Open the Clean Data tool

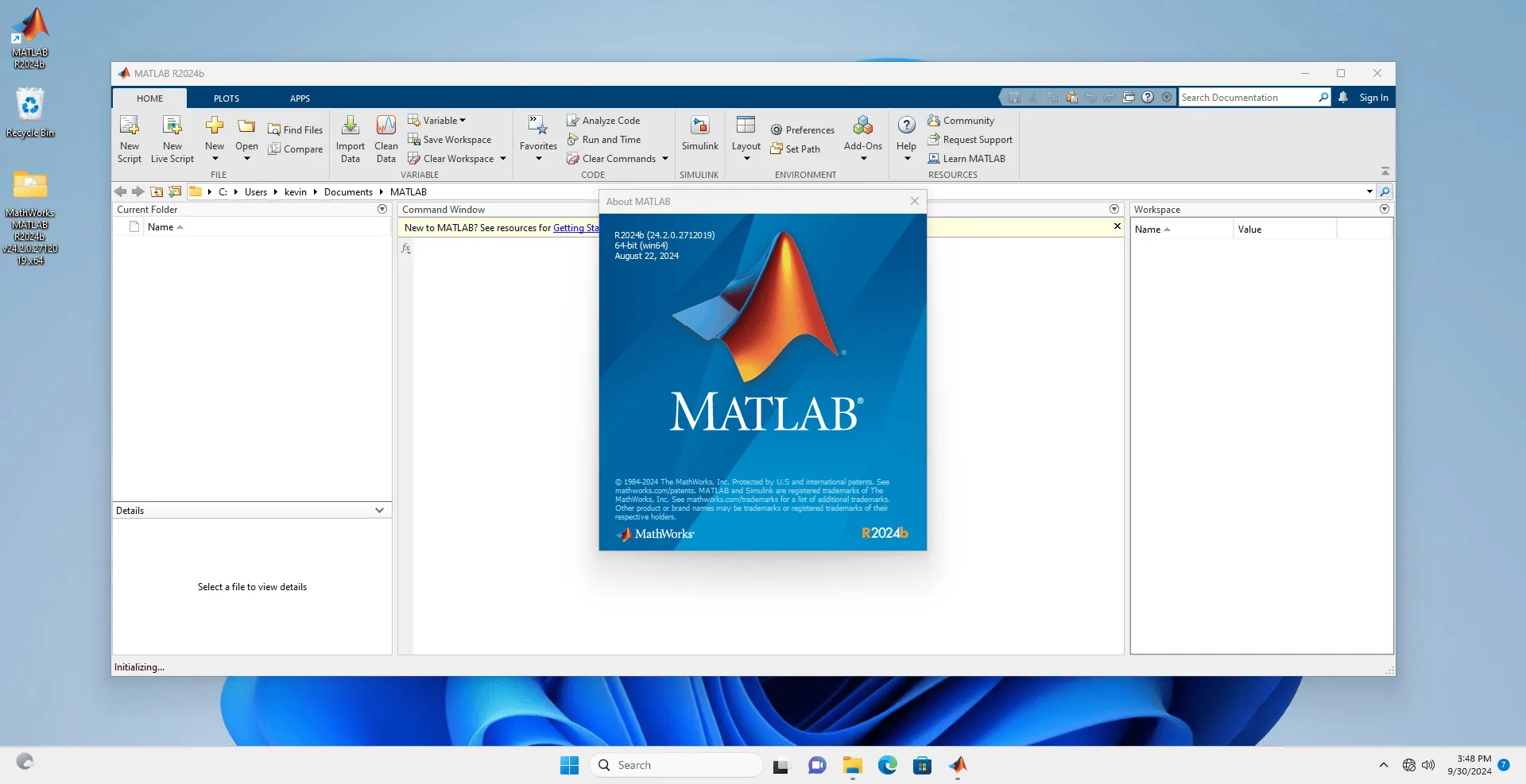click(x=386, y=139)
